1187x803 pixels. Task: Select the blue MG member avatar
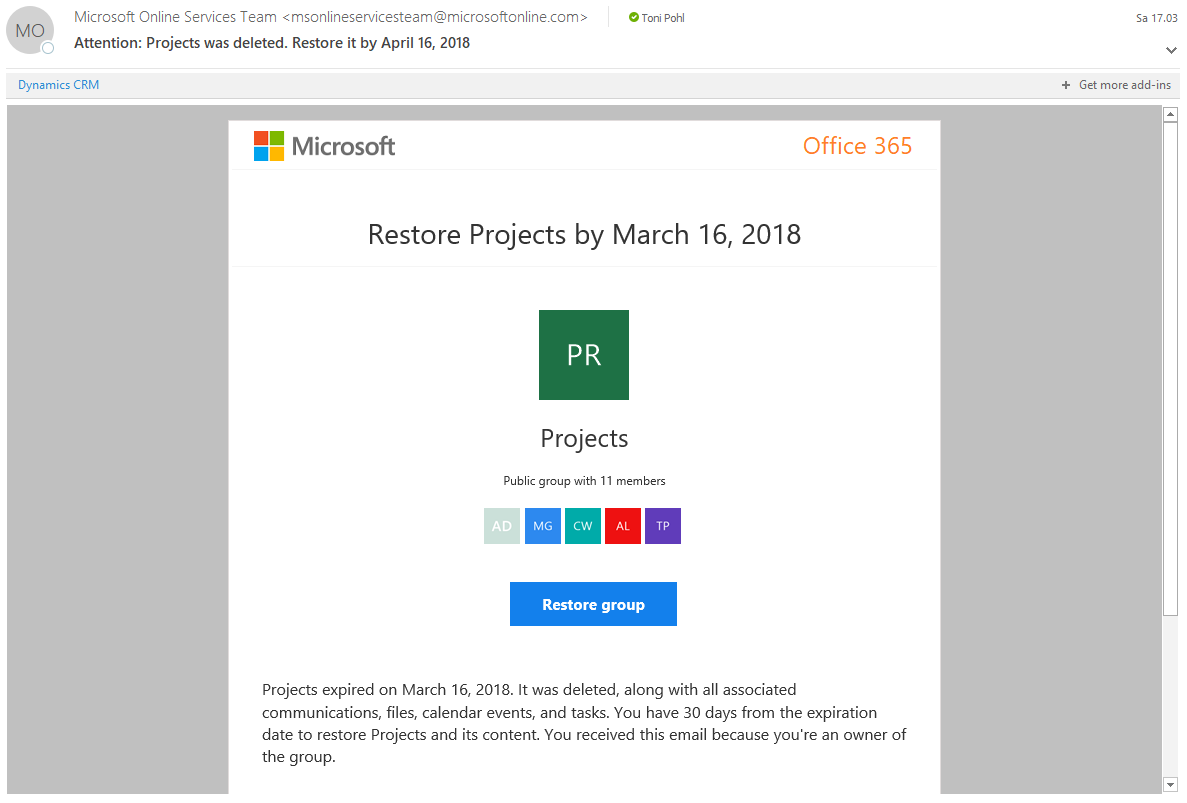542,526
